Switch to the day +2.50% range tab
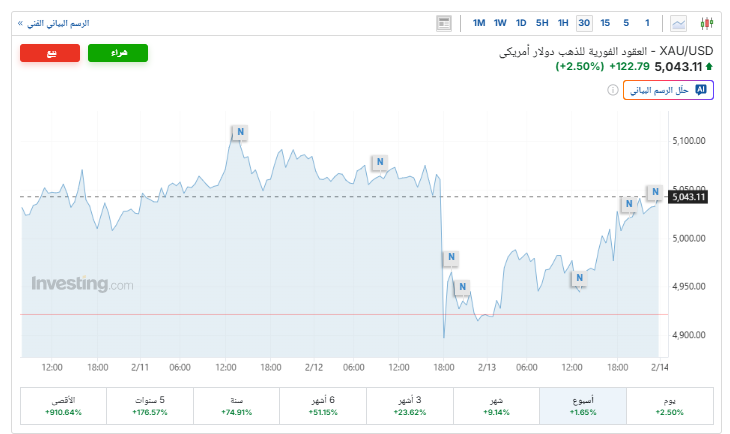730x434 pixels. [x=669, y=405]
